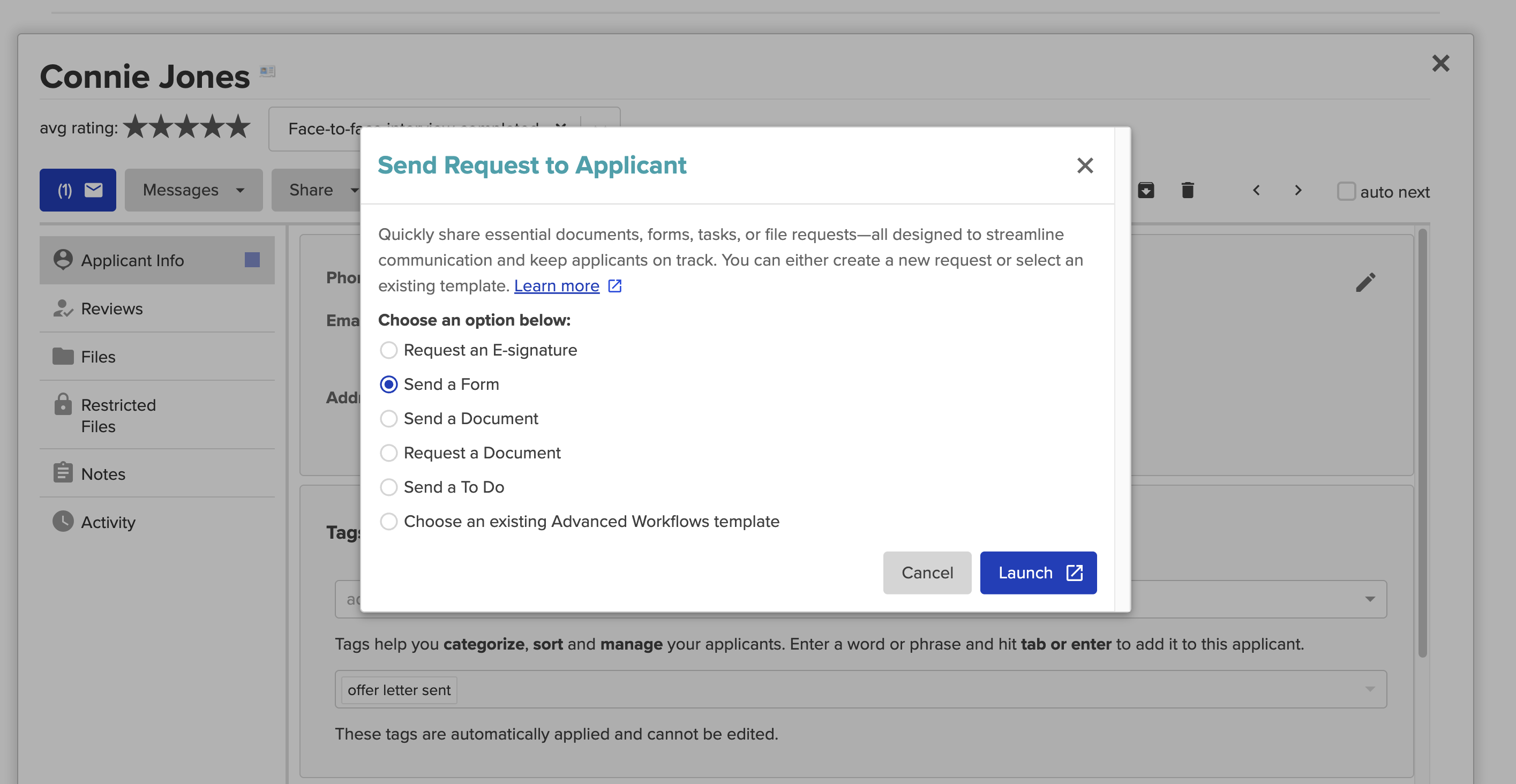Click the archive applicant icon
Viewport: 1516px width, 784px height.
point(1145,191)
